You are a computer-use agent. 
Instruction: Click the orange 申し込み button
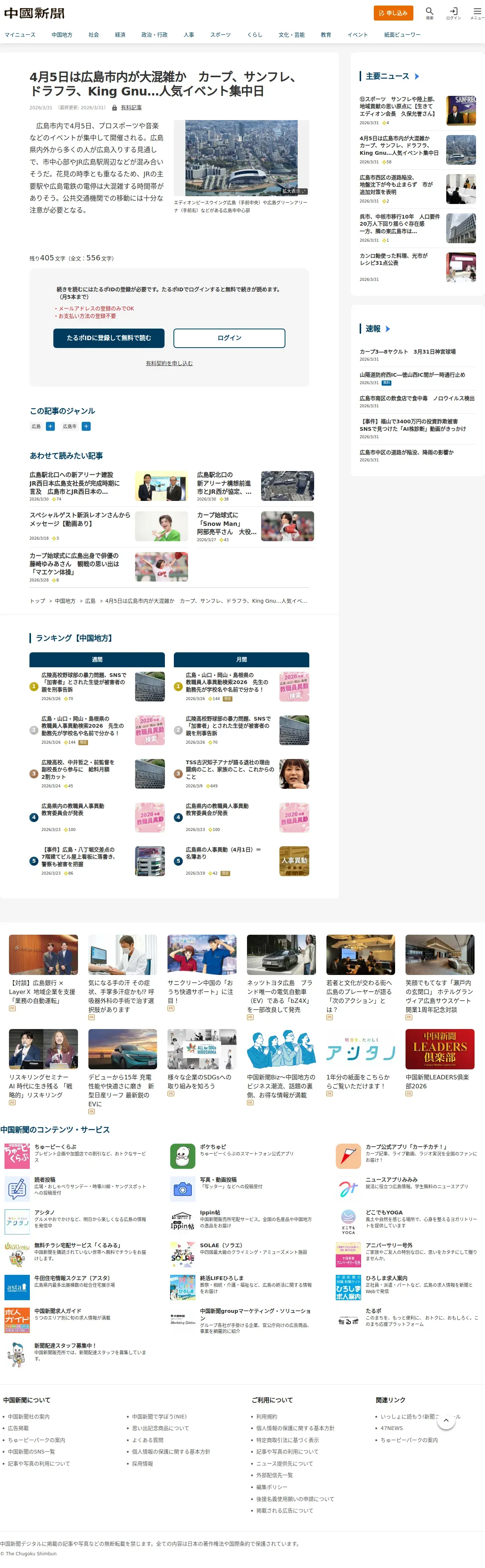pyautogui.click(x=393, y=13)
